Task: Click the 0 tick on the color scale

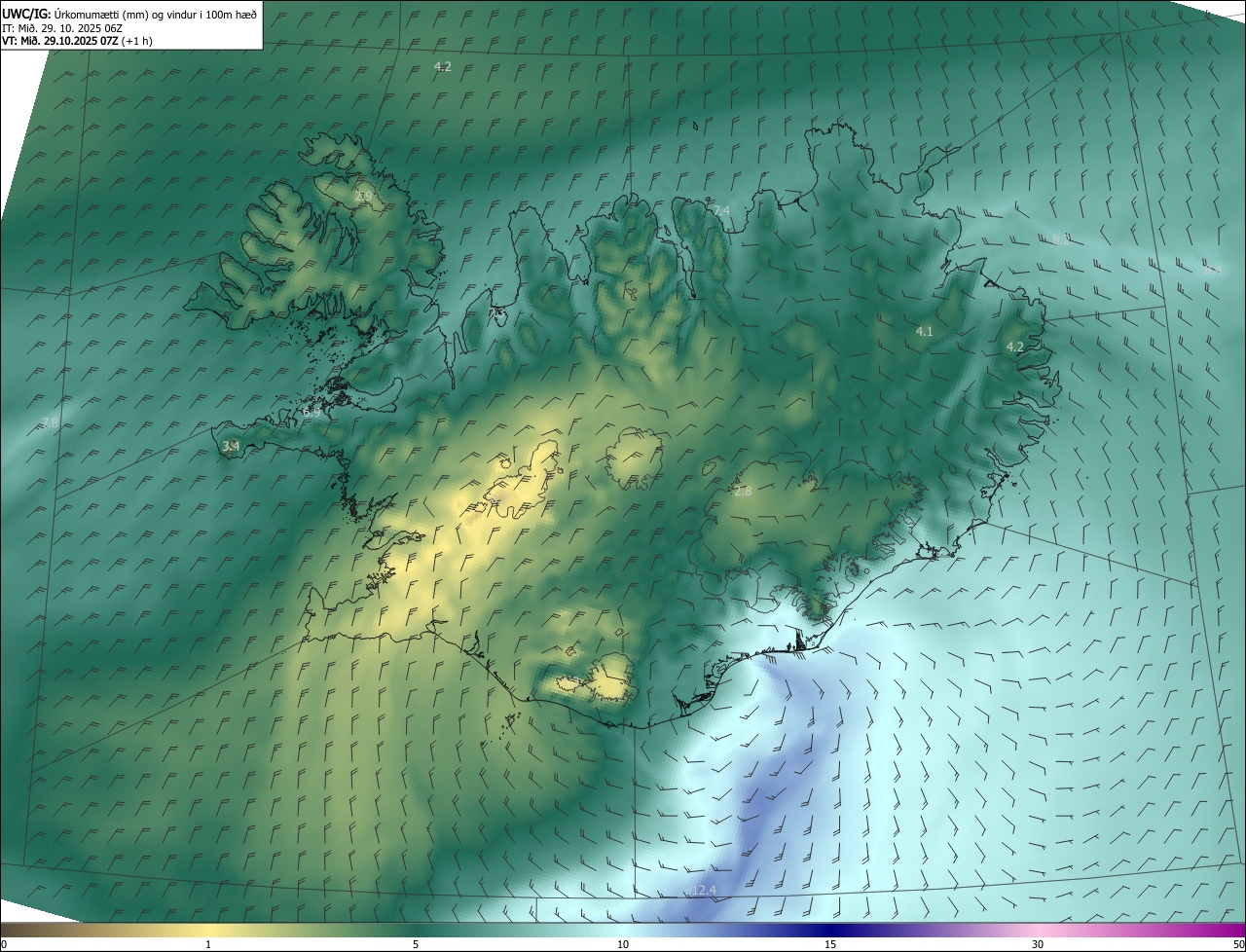Action: [x=3, y=944]
